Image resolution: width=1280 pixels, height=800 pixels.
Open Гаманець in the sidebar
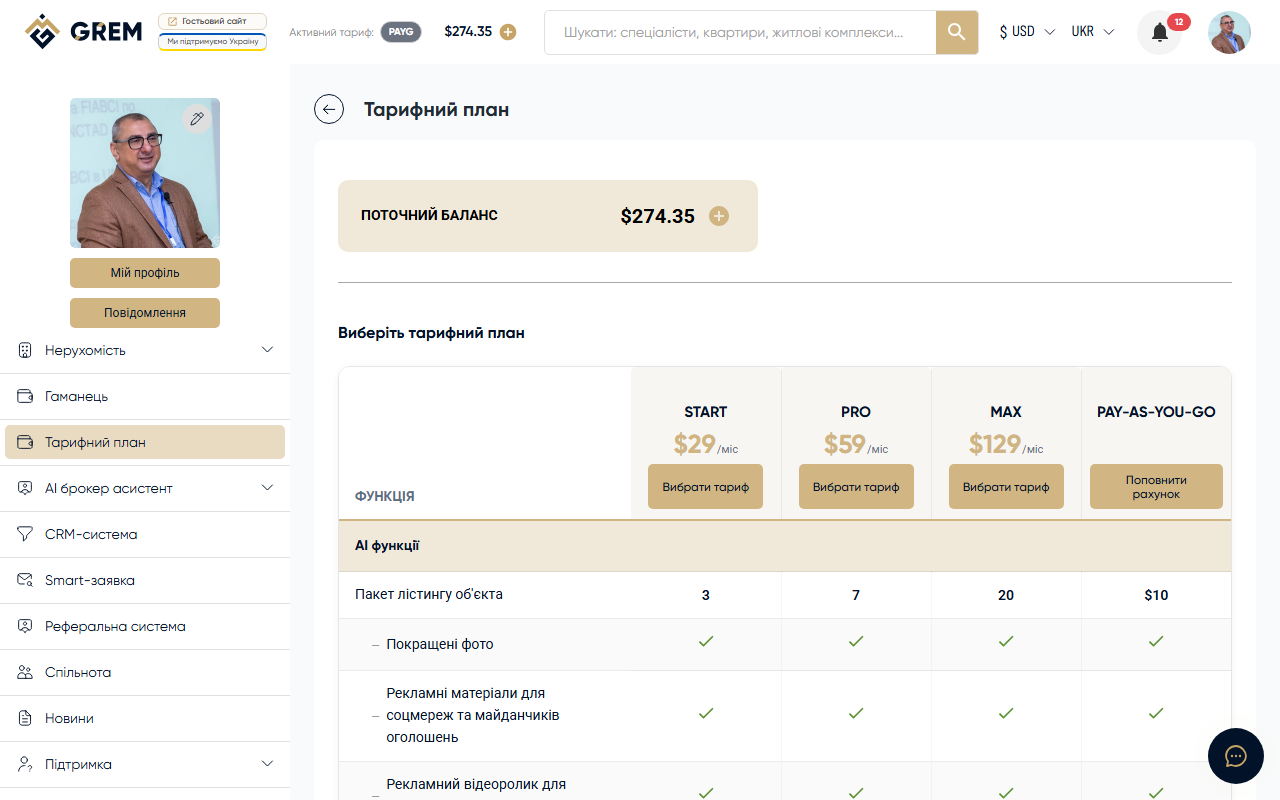pyautogui.click(x=76, y=396)
